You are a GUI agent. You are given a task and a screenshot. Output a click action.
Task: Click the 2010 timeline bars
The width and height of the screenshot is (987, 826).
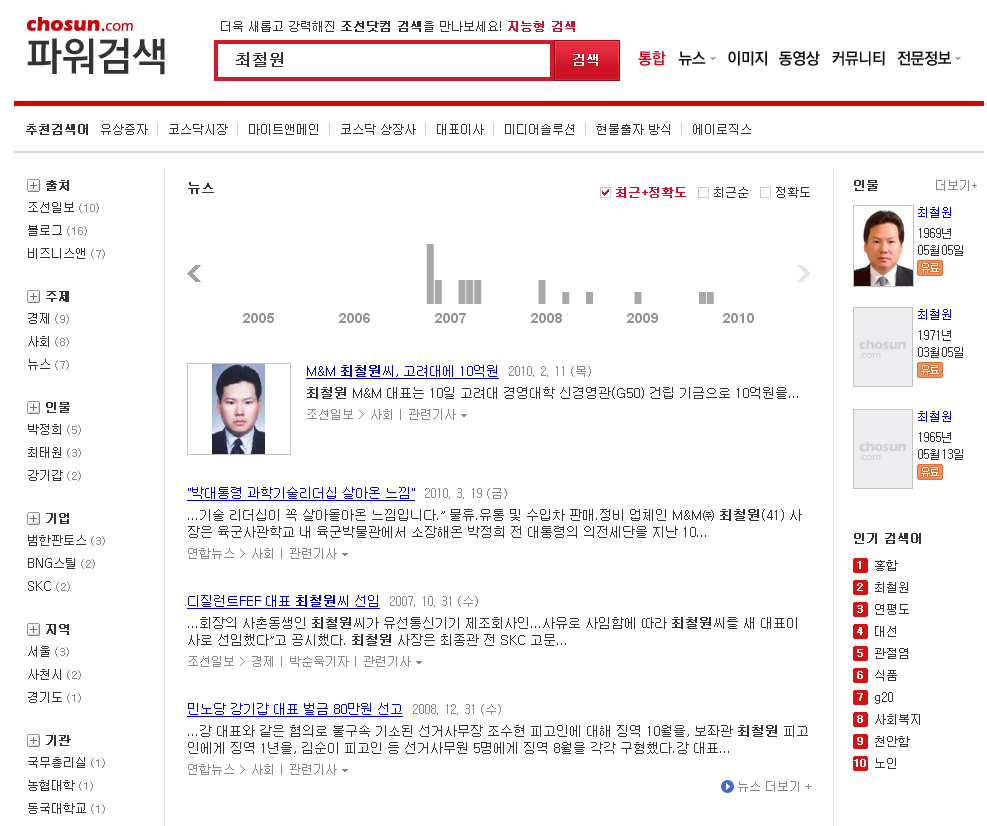tap(706, 298)
